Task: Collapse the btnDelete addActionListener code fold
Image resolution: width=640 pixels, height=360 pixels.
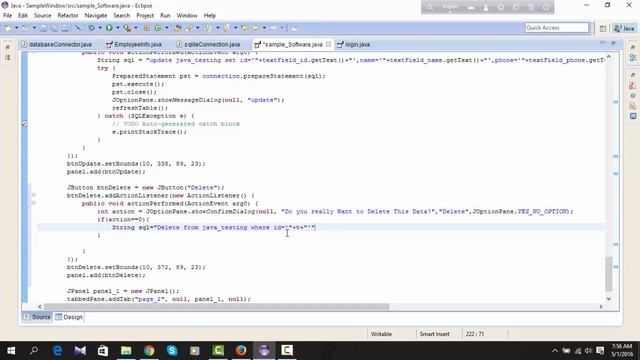Action: (33, 195)
